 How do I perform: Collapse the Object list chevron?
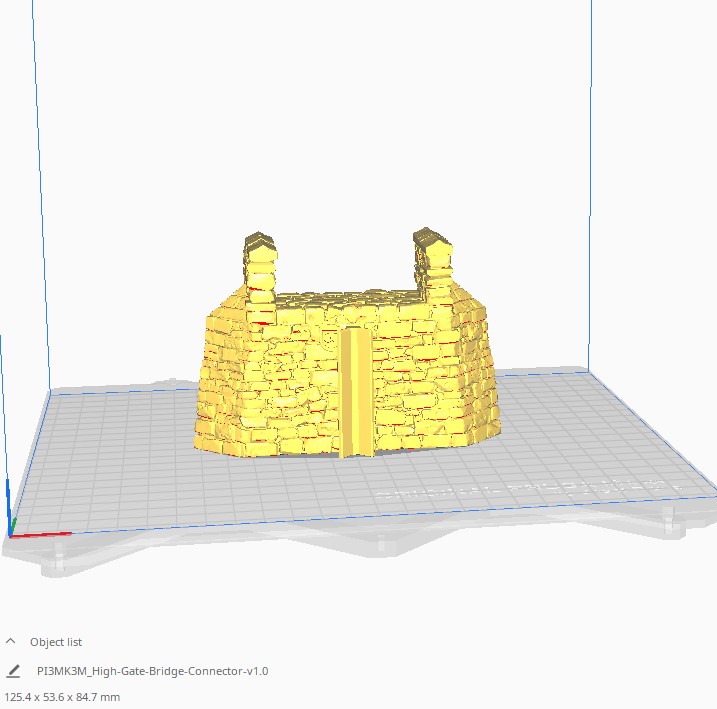tap(11, 641)
